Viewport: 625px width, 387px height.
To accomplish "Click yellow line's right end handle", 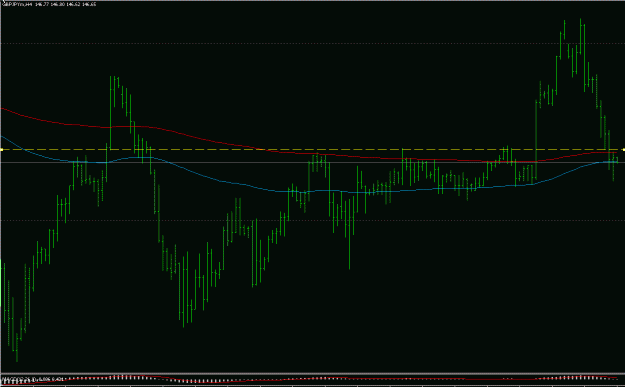I will coord(623,150).
